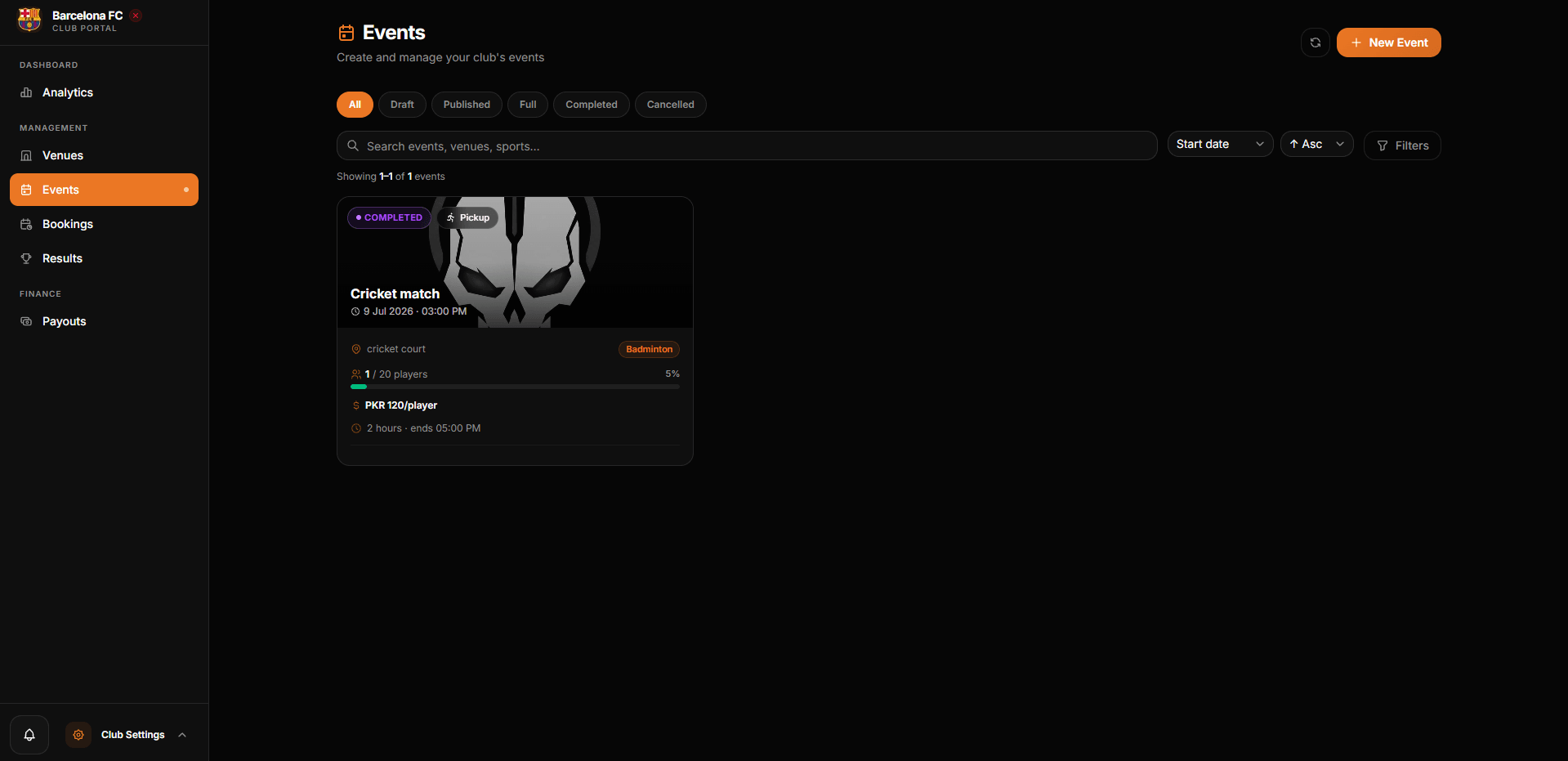
Task: Click the Badminton sport tag
Action: (649, 349)
